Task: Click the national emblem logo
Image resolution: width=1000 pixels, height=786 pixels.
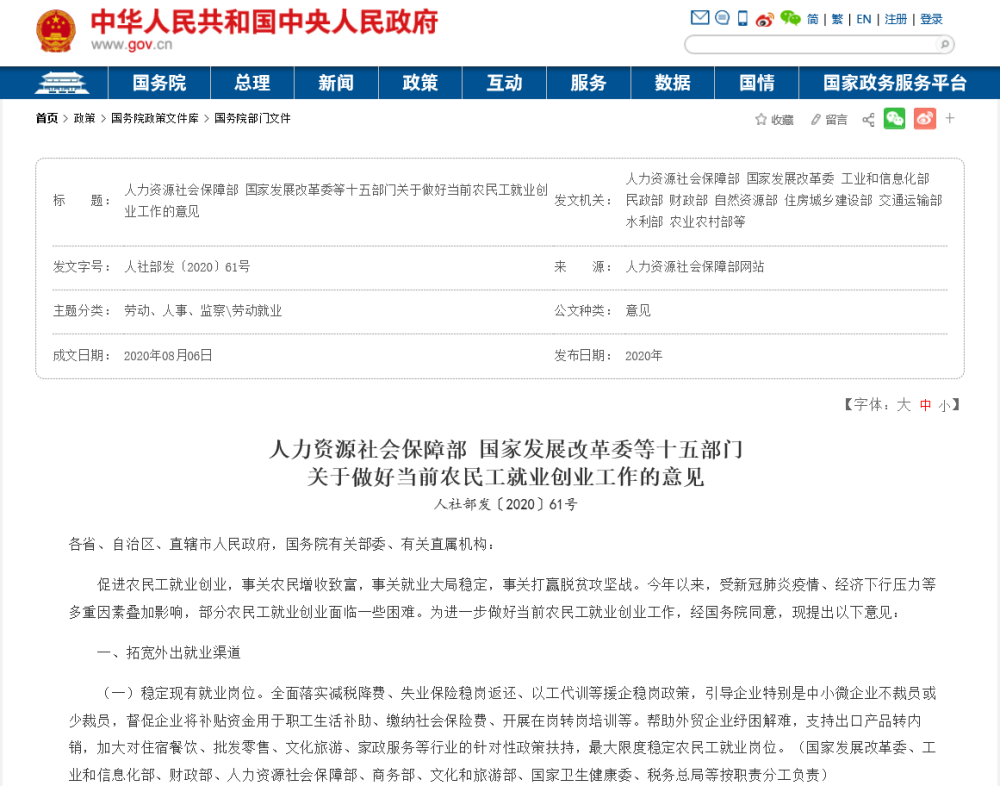Action: pos(56,30)
